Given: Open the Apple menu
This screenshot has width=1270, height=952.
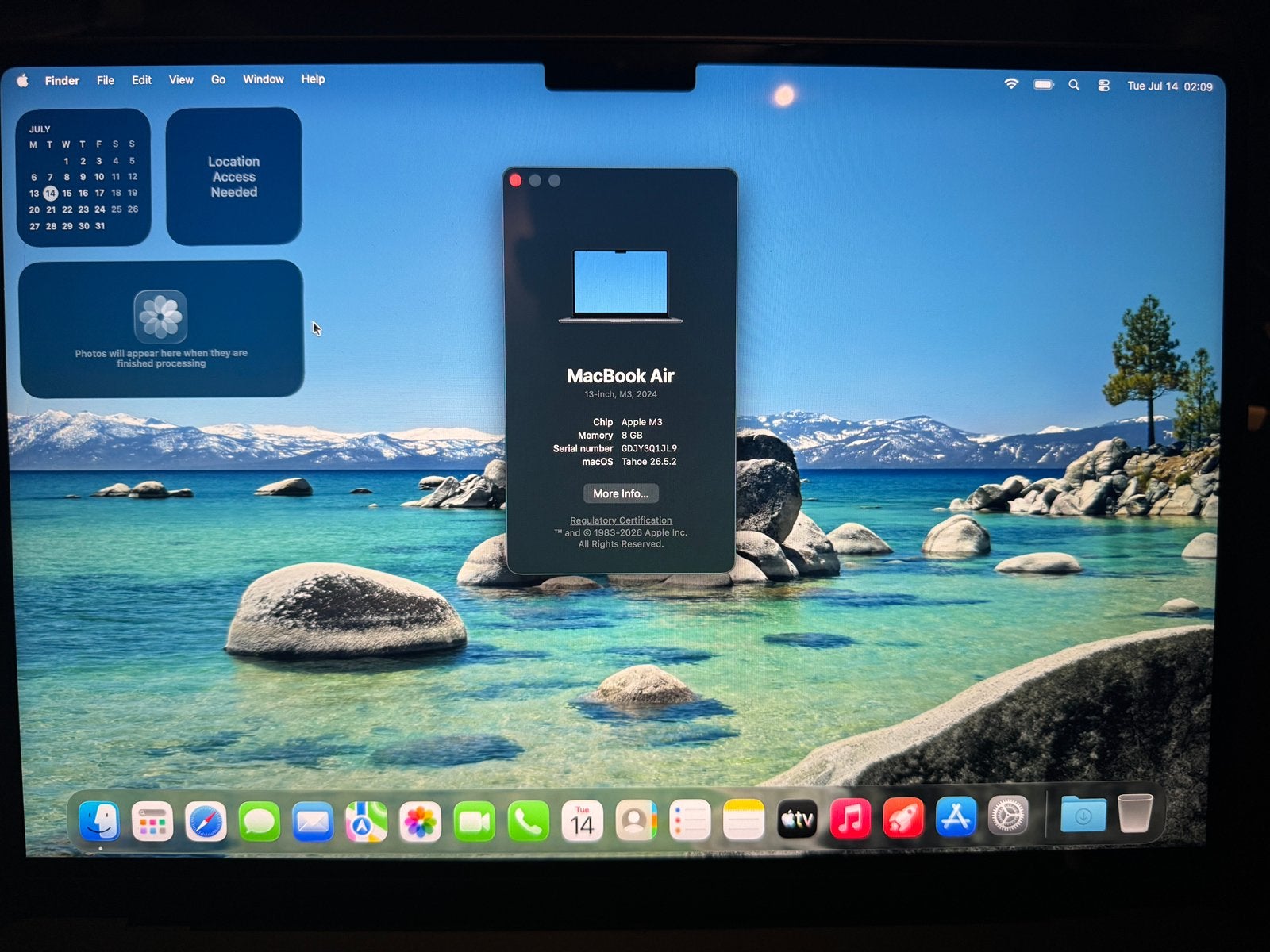Looking at the screenshot, I should pyautogui.click(x=23, y=80).
